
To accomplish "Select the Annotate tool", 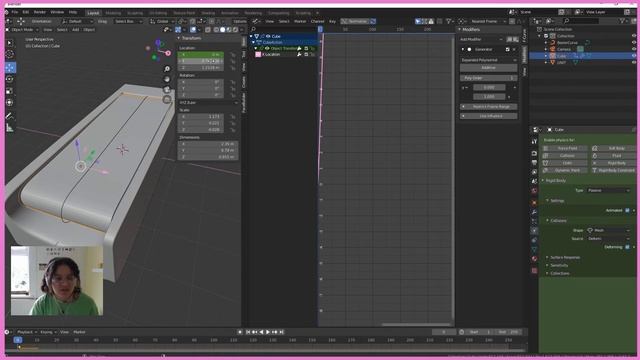I will pyautogui.click(x=10, y=116).
